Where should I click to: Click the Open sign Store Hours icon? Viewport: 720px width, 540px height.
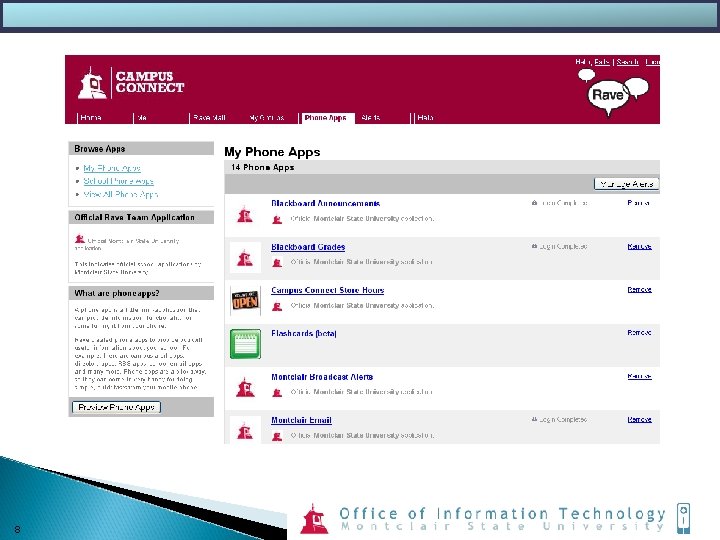coord(245,301)
